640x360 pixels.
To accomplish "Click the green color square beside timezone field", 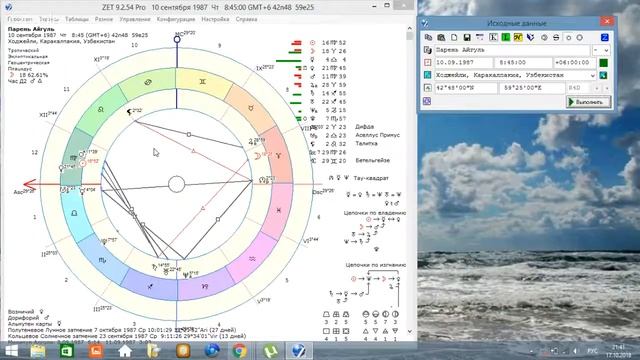I will (x=603, y=62).
